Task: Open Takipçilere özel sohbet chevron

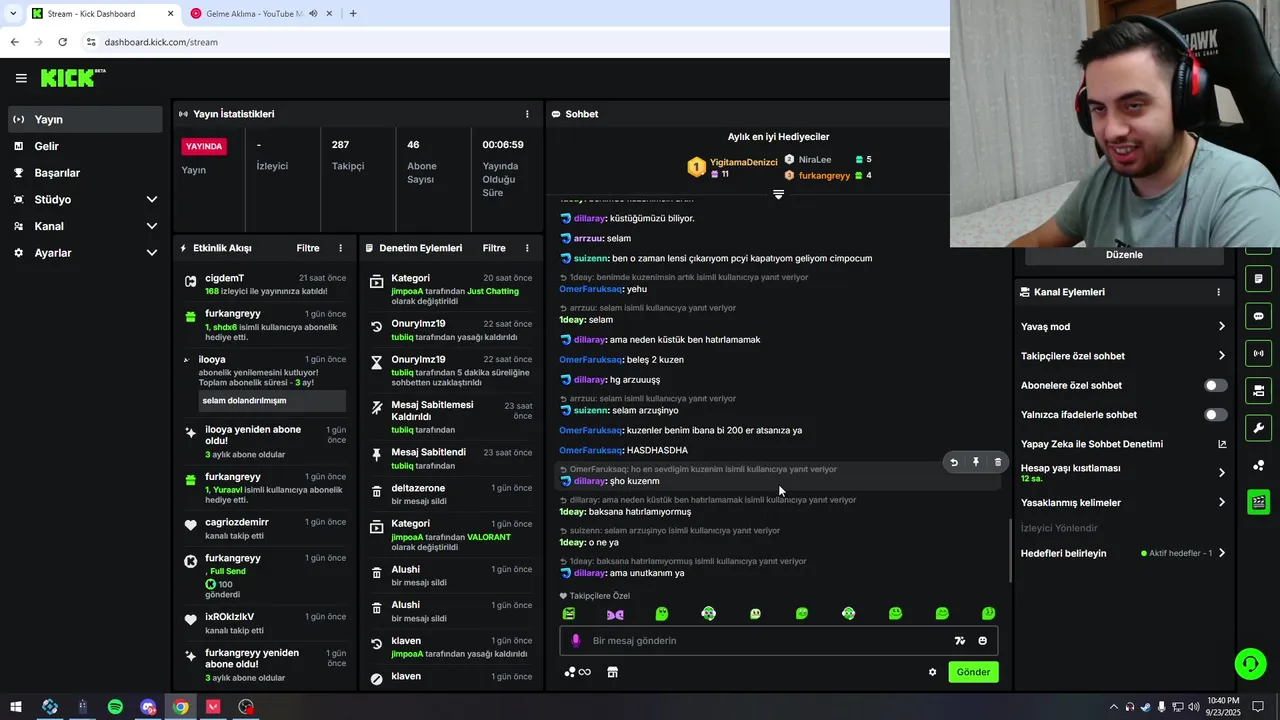Action: [x=1221, y=356]
